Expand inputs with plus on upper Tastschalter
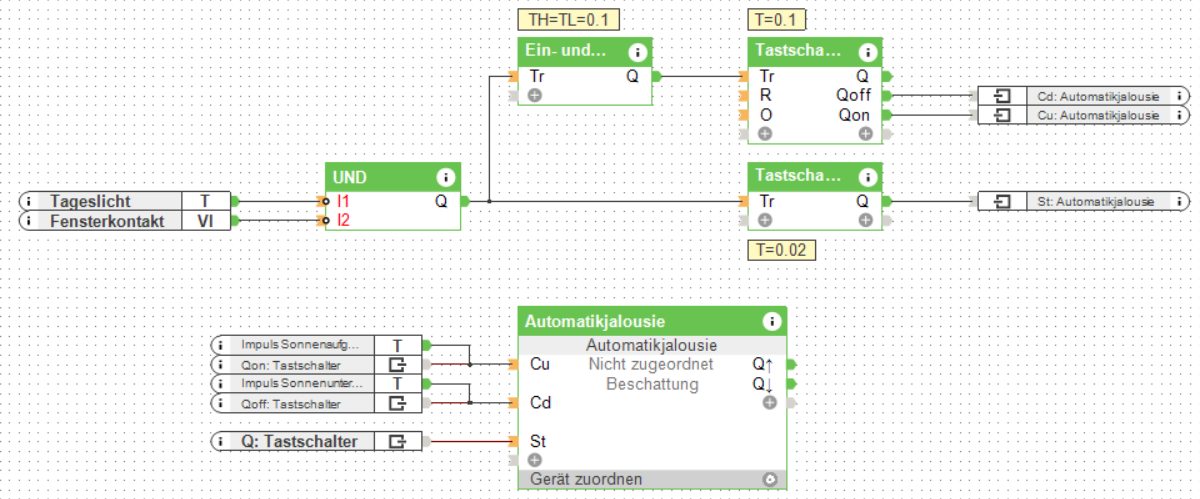This screenshot has width=1200, height=499. tap(765, 134)
